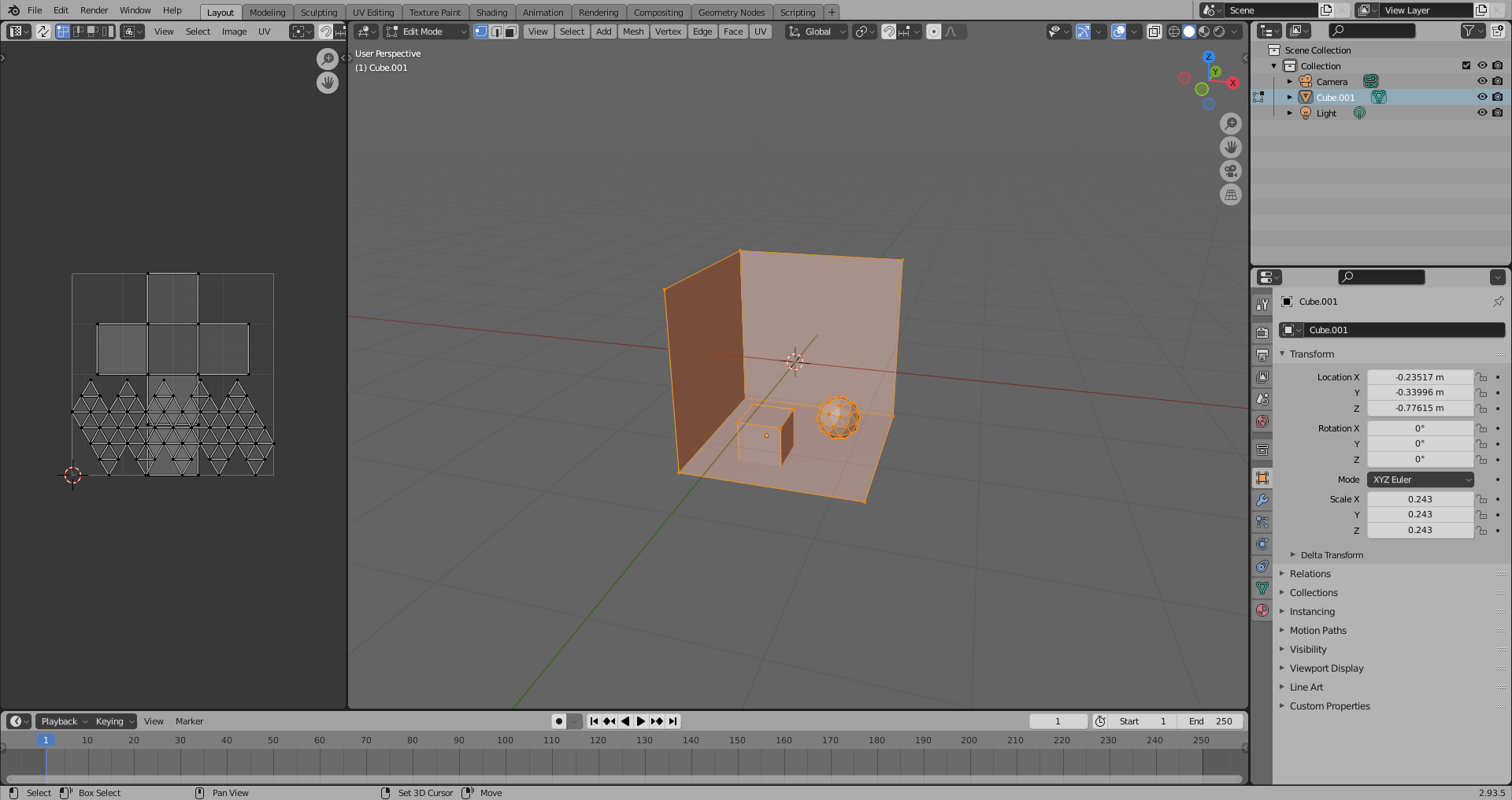The image size is (1512, 800).
Task: Add a new workspace with plus button
Action: tap(832, 13)
